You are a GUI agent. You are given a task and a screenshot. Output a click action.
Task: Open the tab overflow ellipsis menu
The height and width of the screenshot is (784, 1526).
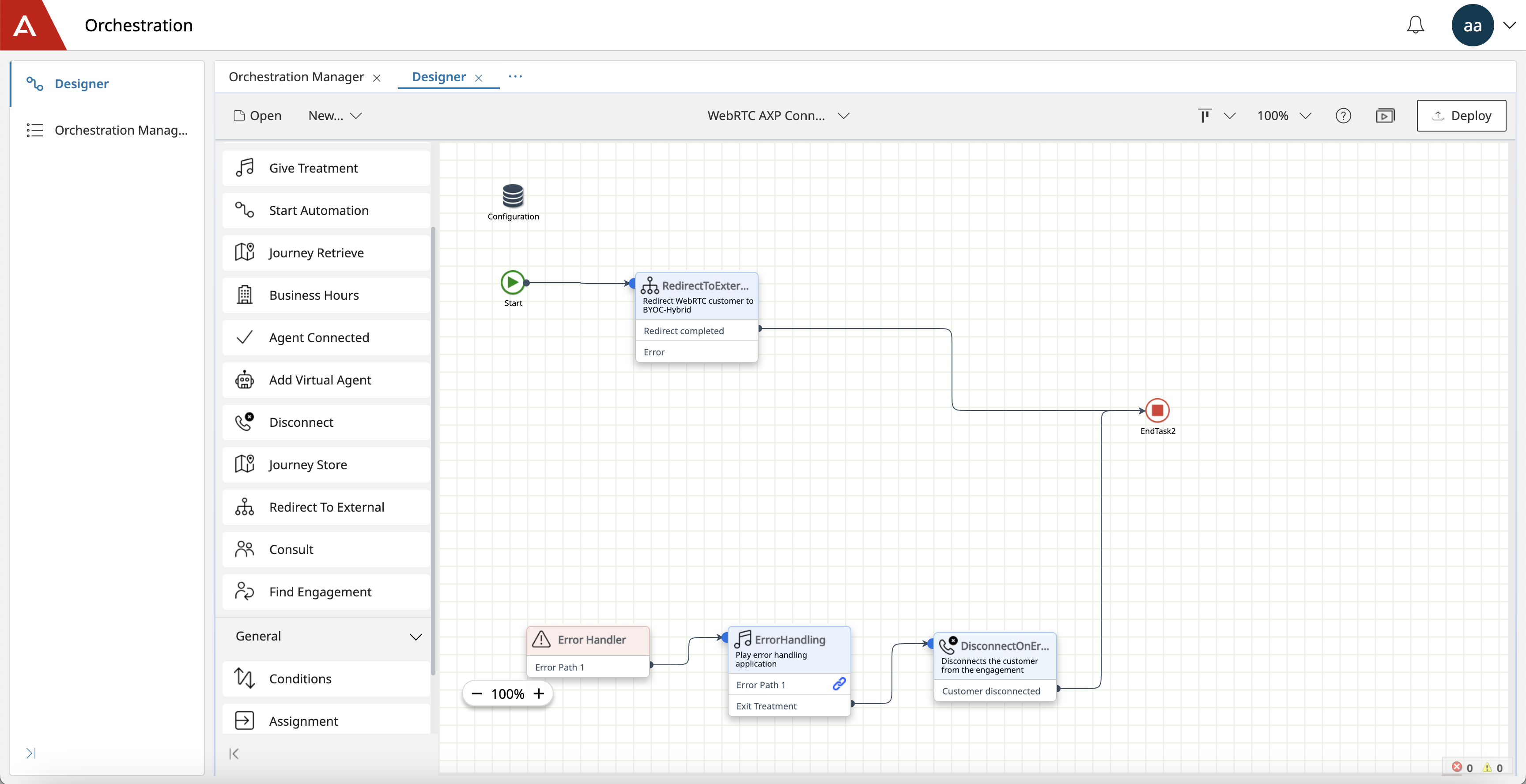coord(515,76)
